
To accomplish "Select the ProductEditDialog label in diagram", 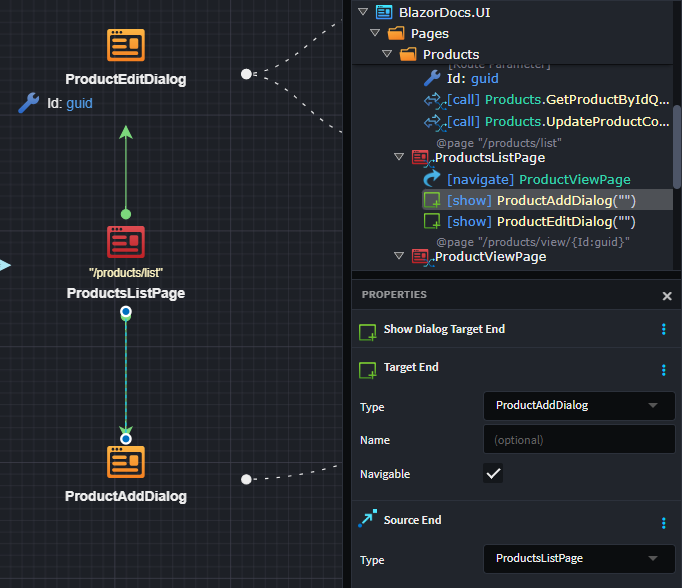I will pos(126,79).
